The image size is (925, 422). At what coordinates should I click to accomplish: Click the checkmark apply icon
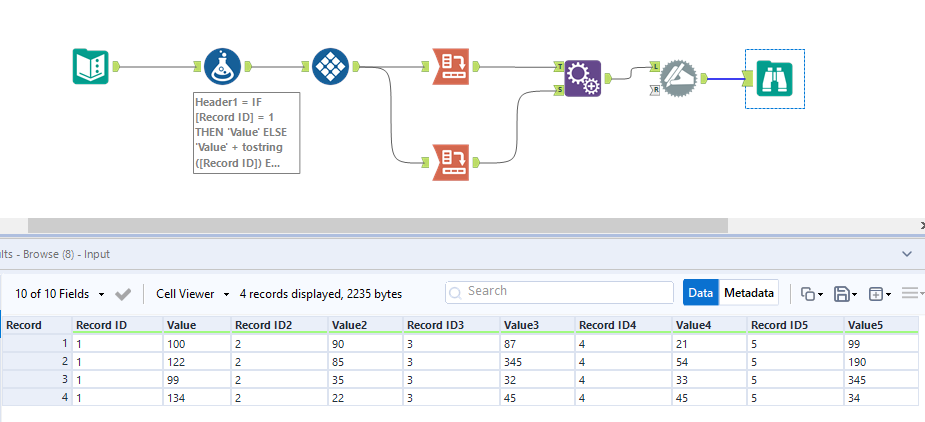(124, 294)
